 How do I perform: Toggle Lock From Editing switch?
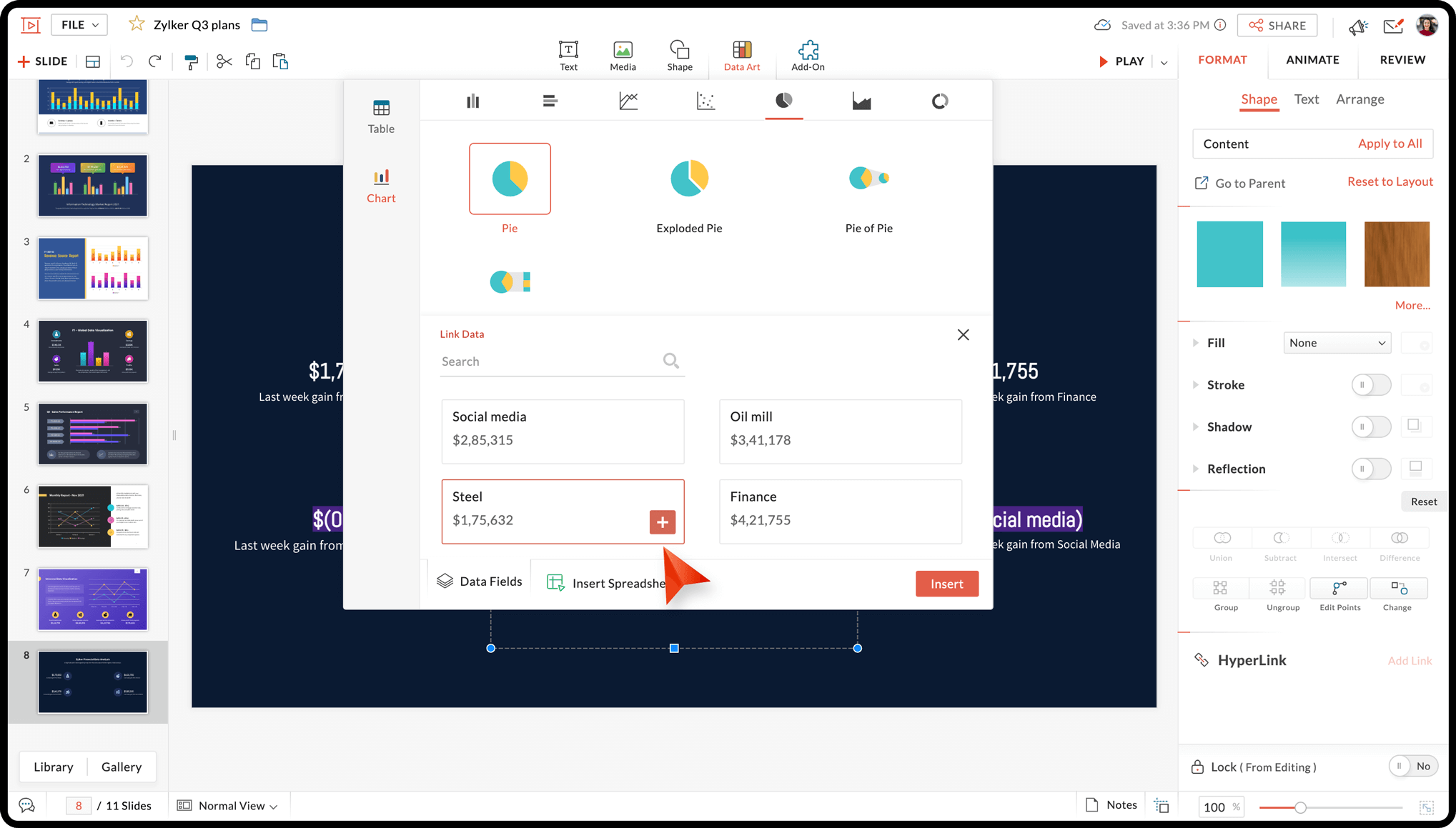[1412, 766]
